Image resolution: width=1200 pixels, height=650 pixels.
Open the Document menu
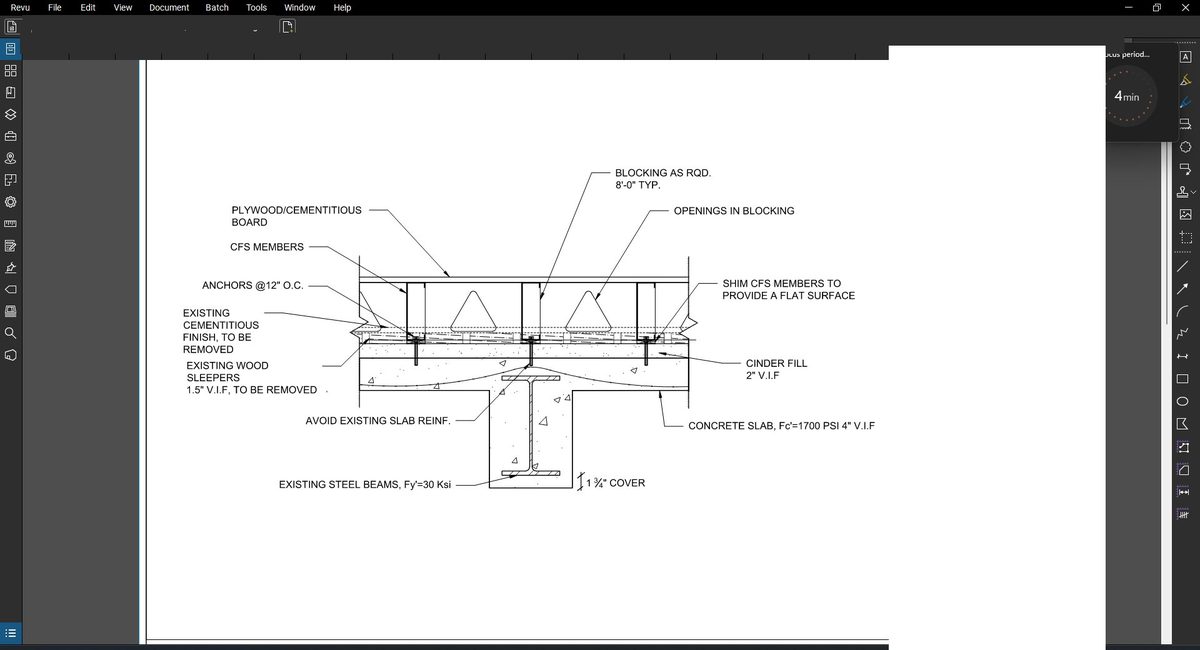pos(168,7)
